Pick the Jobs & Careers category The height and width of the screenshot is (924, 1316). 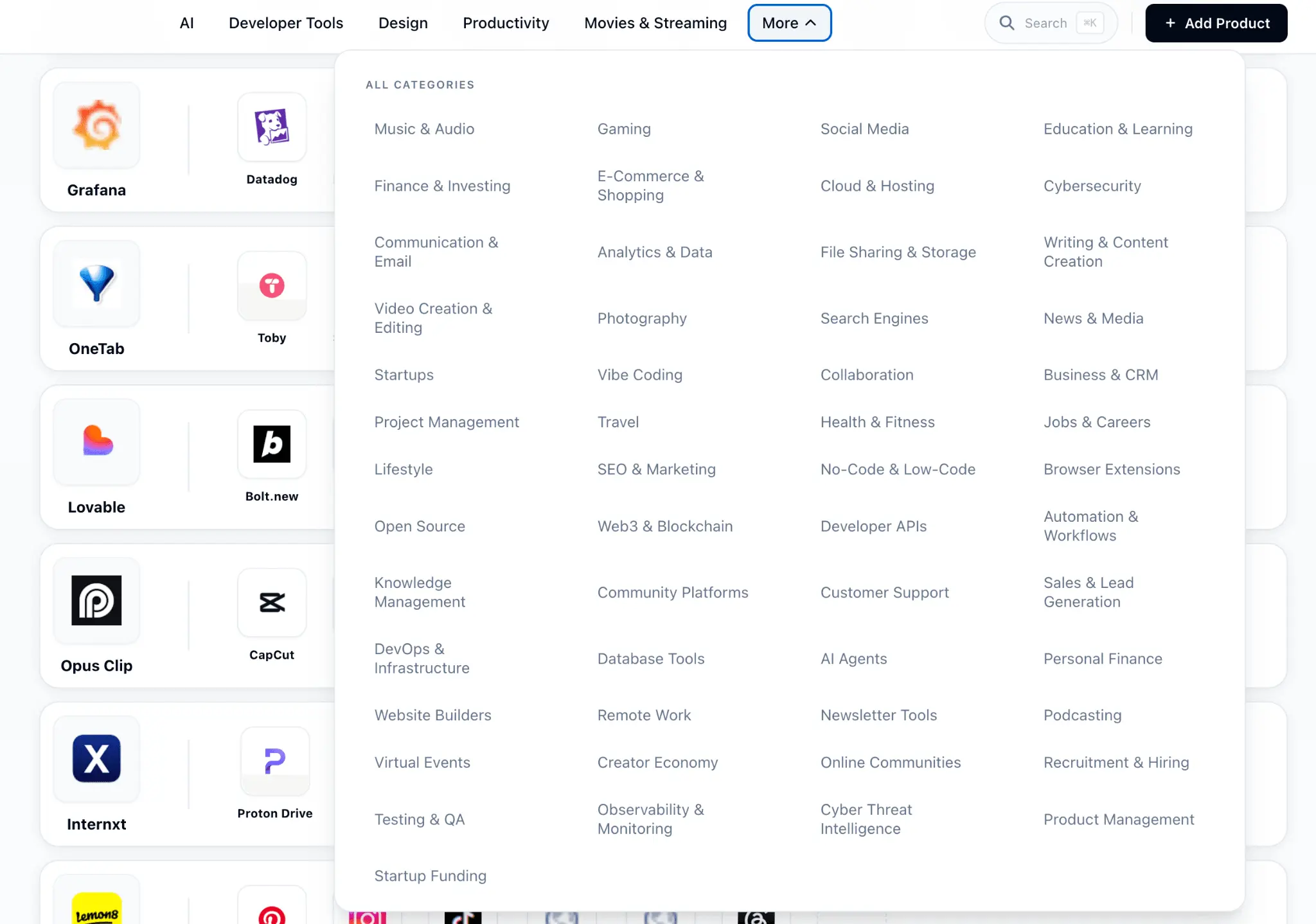tap(1097, 422)
